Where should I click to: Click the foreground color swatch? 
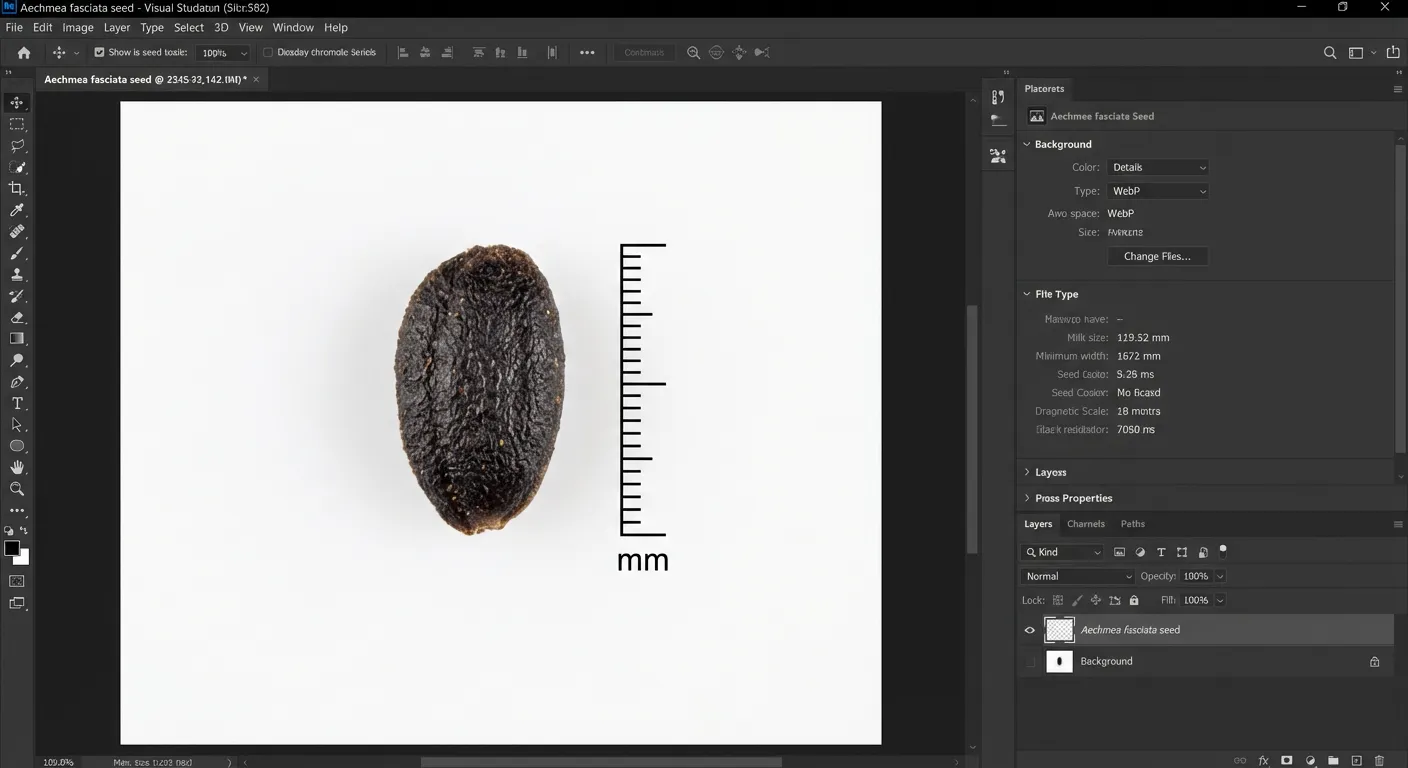pyautogui.click(x=11, y=548)
